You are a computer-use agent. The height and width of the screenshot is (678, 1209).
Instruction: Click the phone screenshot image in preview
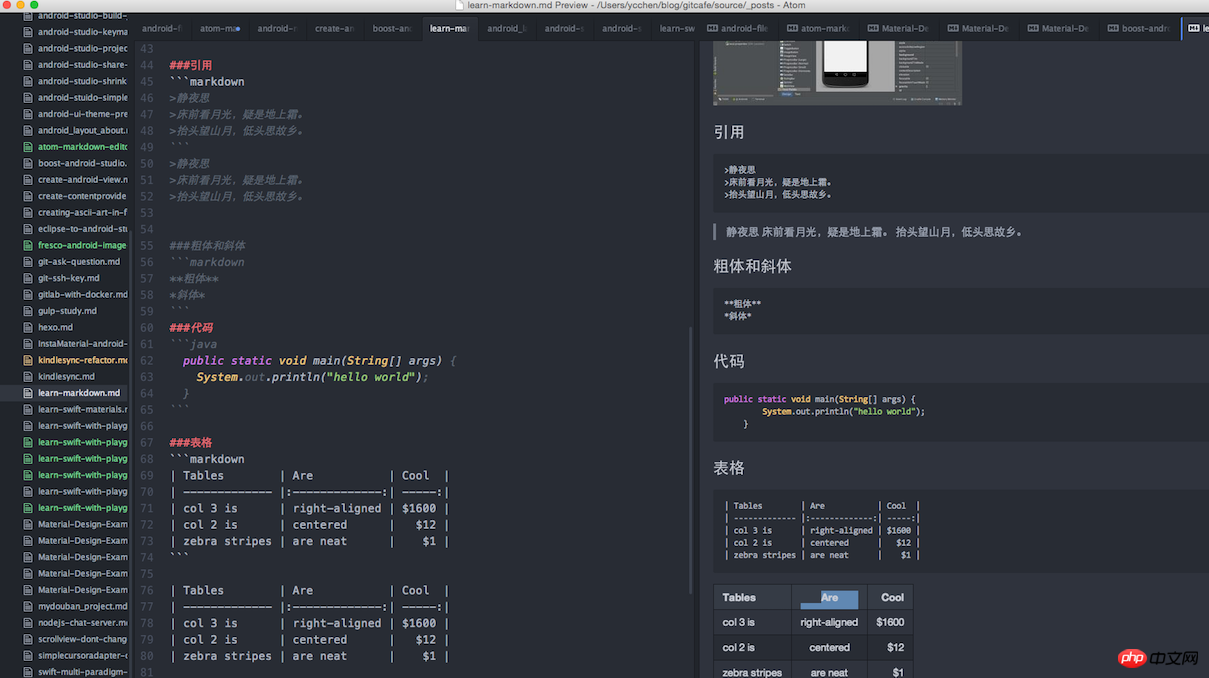coord(837,72)
